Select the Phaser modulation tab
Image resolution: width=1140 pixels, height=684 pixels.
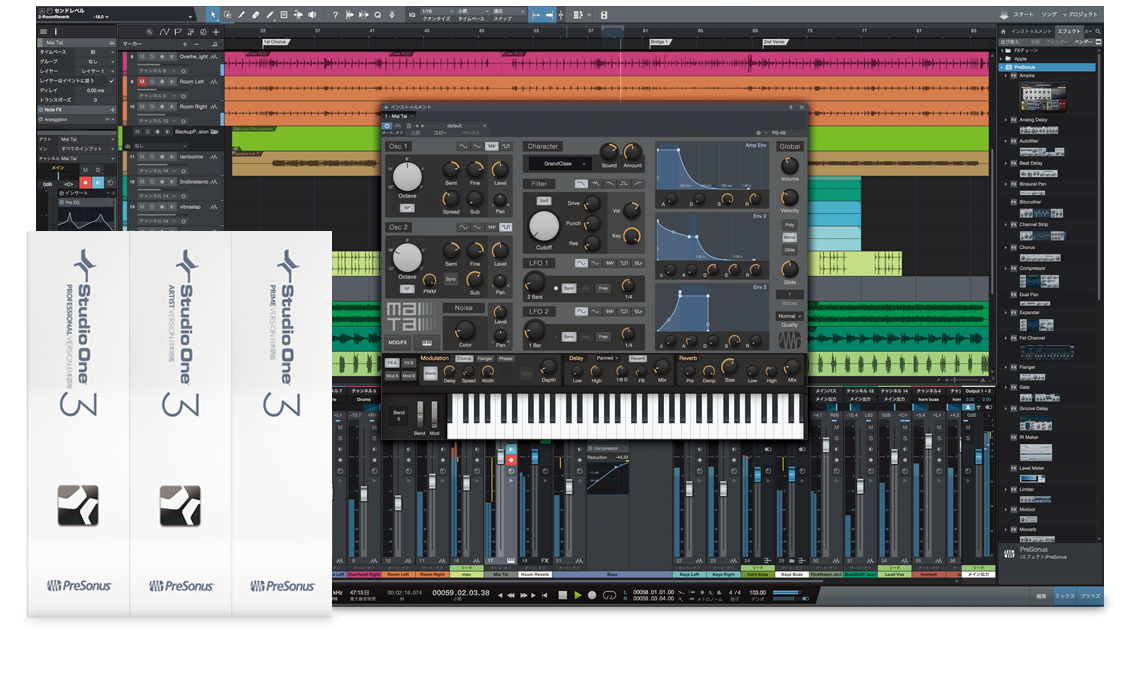(x=505, y=358)
